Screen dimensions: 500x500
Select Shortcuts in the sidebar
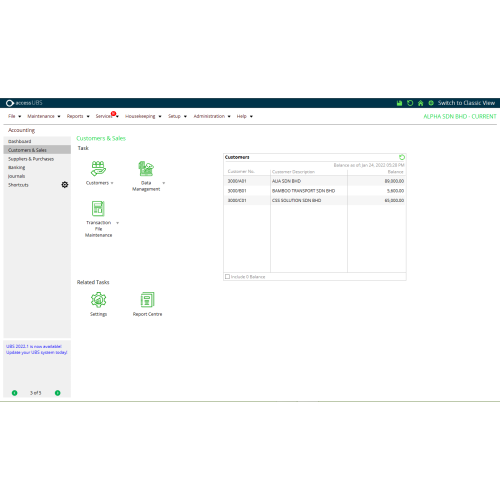click(x=18, y=185)
